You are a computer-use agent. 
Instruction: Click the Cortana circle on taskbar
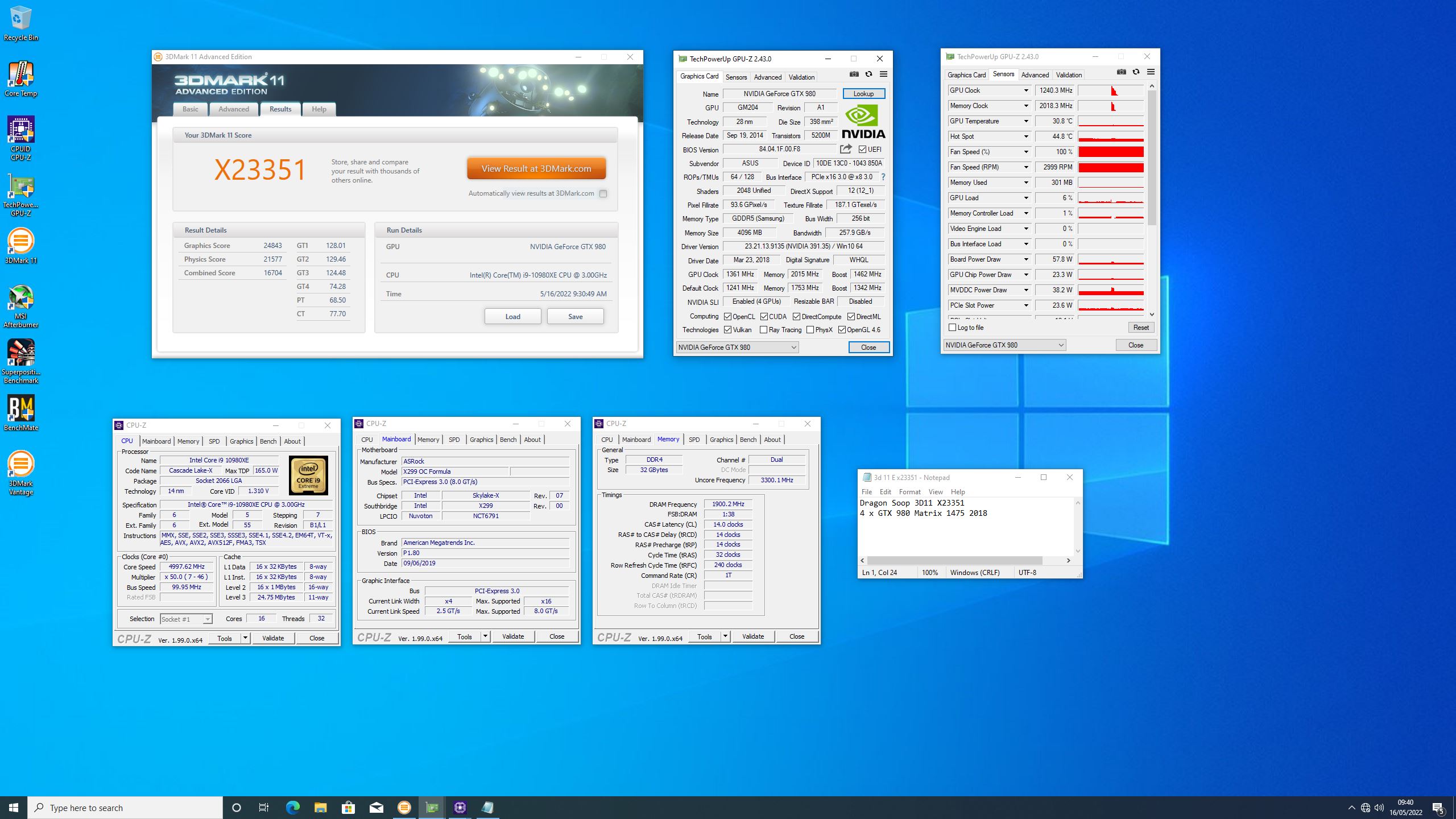pos(237,807)
